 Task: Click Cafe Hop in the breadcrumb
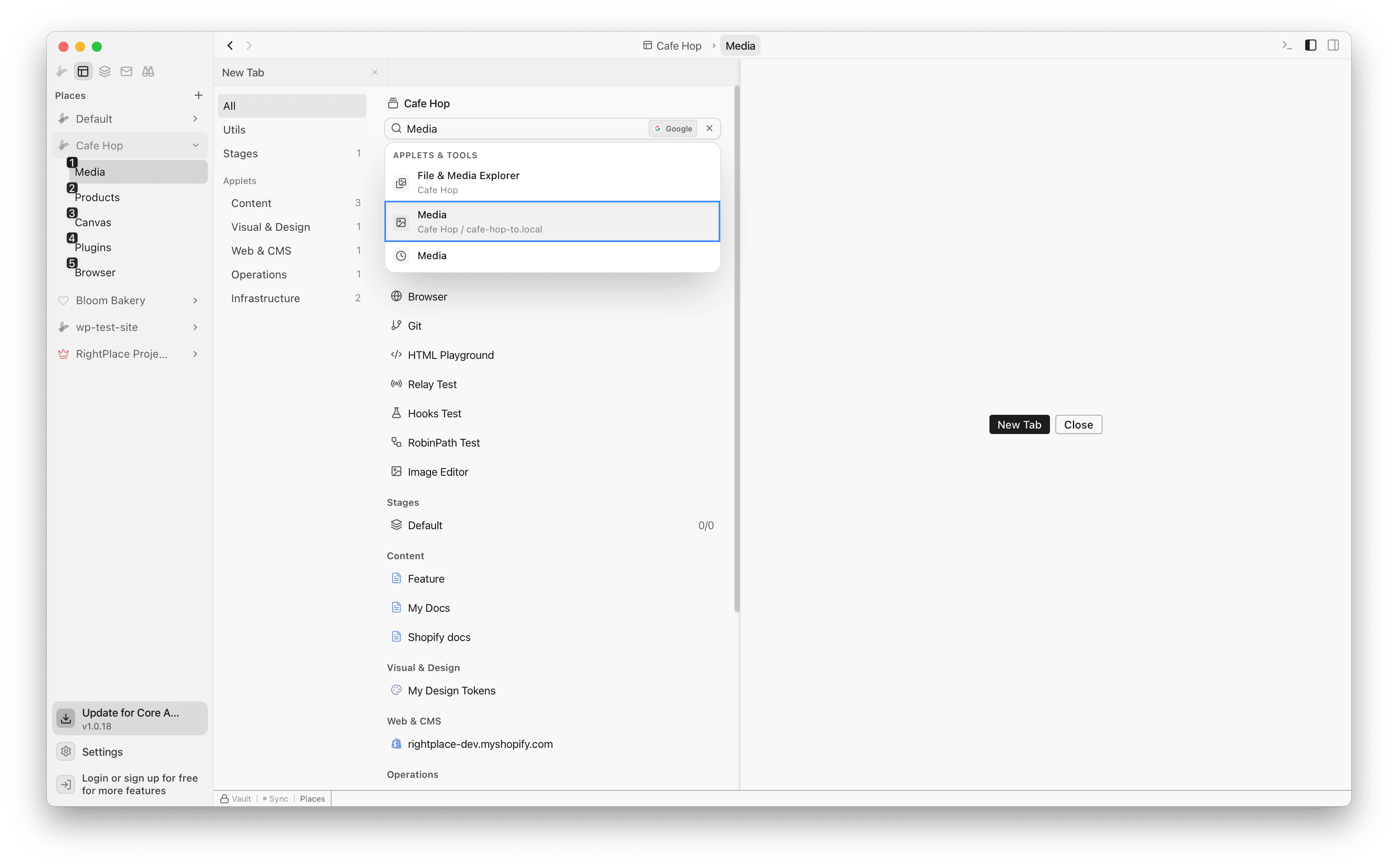(x=672, y=46)
